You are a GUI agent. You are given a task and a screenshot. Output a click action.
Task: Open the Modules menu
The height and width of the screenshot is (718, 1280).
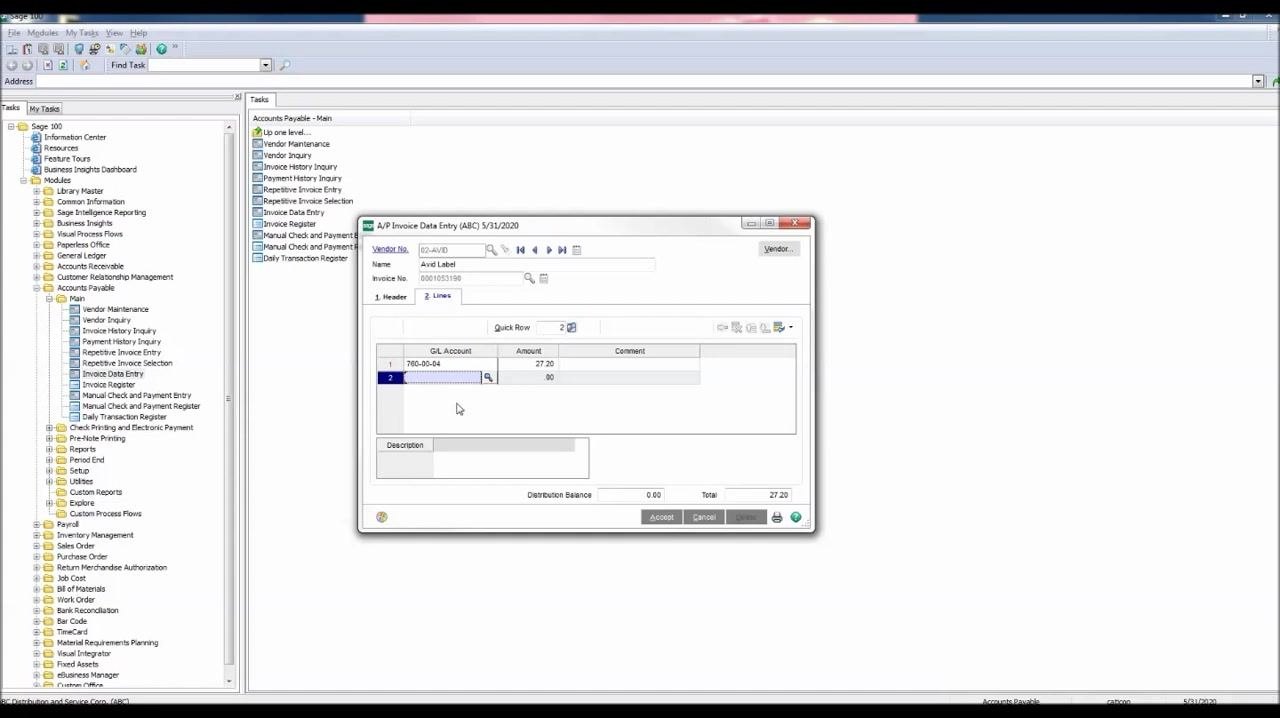tap(42, 33)
